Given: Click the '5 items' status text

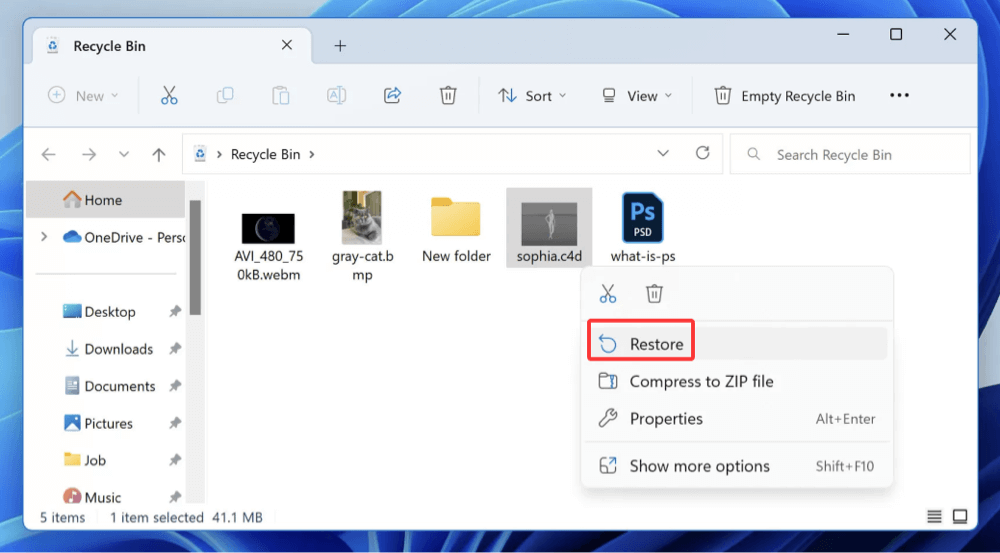Looking at the screenshot, I should pyautogui.click(x=62, y=517).
